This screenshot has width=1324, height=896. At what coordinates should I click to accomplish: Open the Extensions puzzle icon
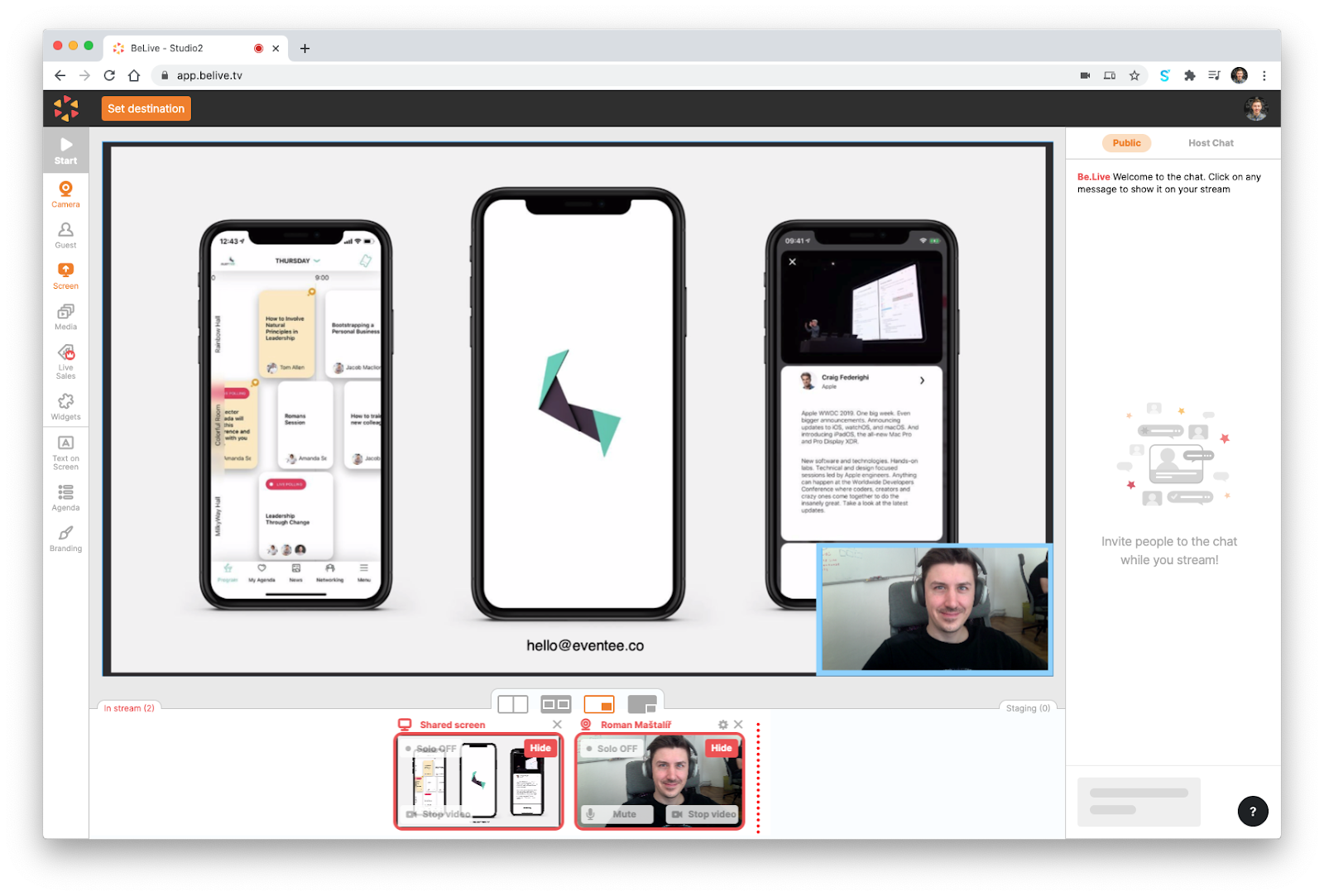click(x=1189, y=75)
